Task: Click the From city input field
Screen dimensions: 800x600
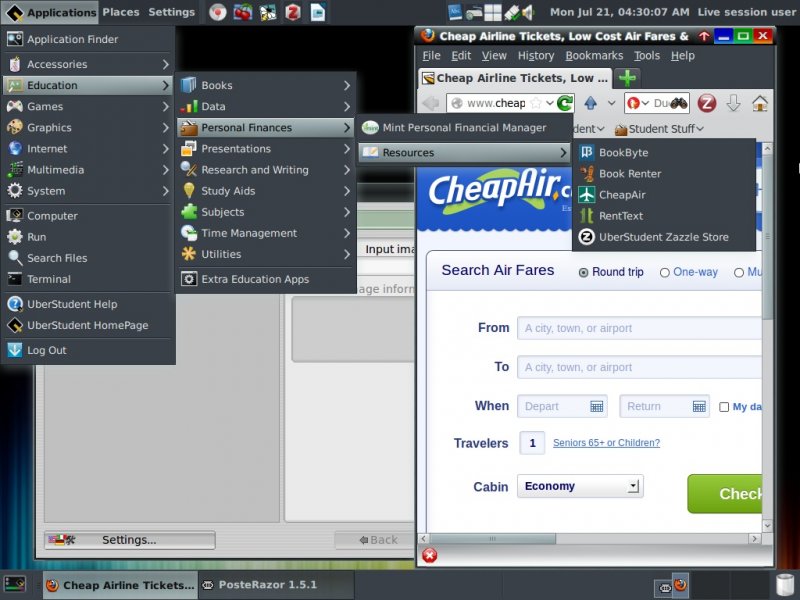Action: (639, 328)
